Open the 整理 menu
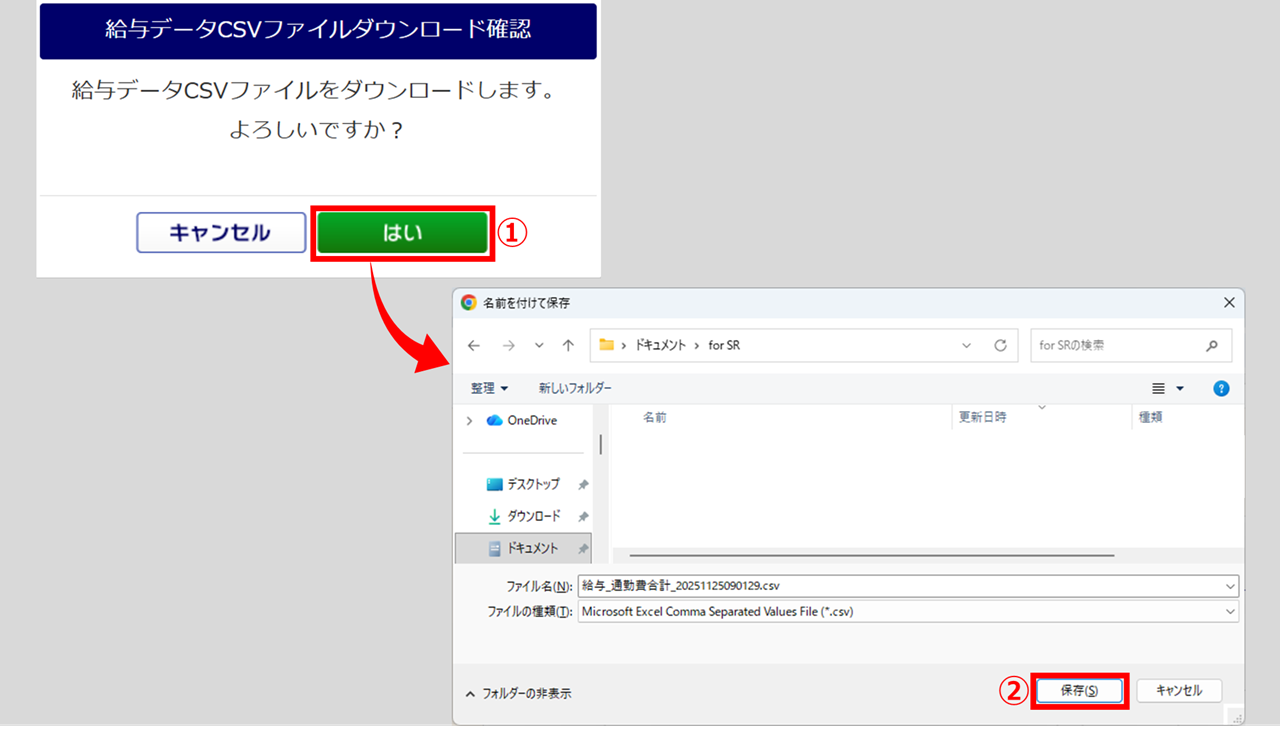Image resolution: width=1280 pixels, height=729 pixels. coord(489,388)
